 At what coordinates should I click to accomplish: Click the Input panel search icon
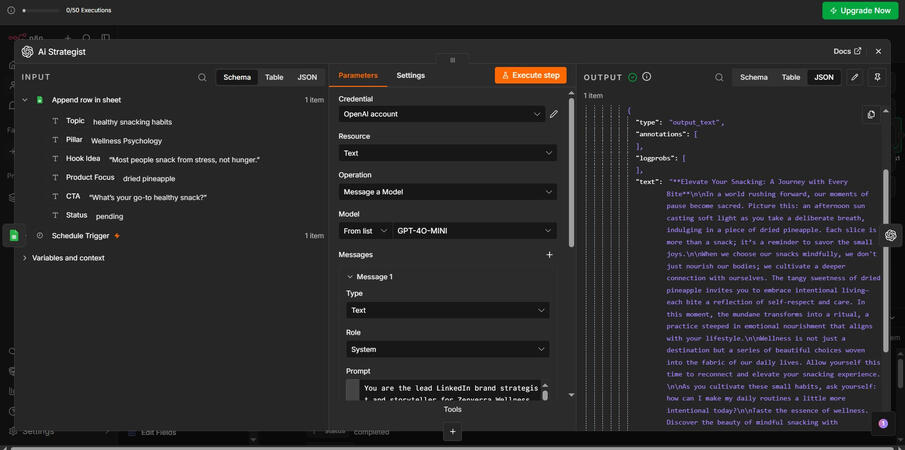point(202,77)
